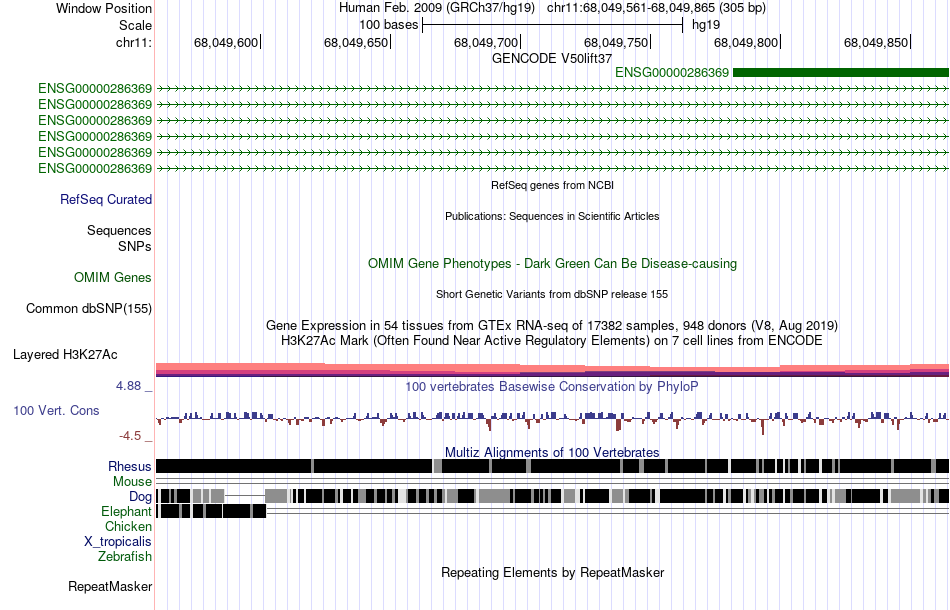Image resolution: width=950 pixels, height=610 pixels.
Task: Click the chr11: ruler label
Action: pos(133,42)
